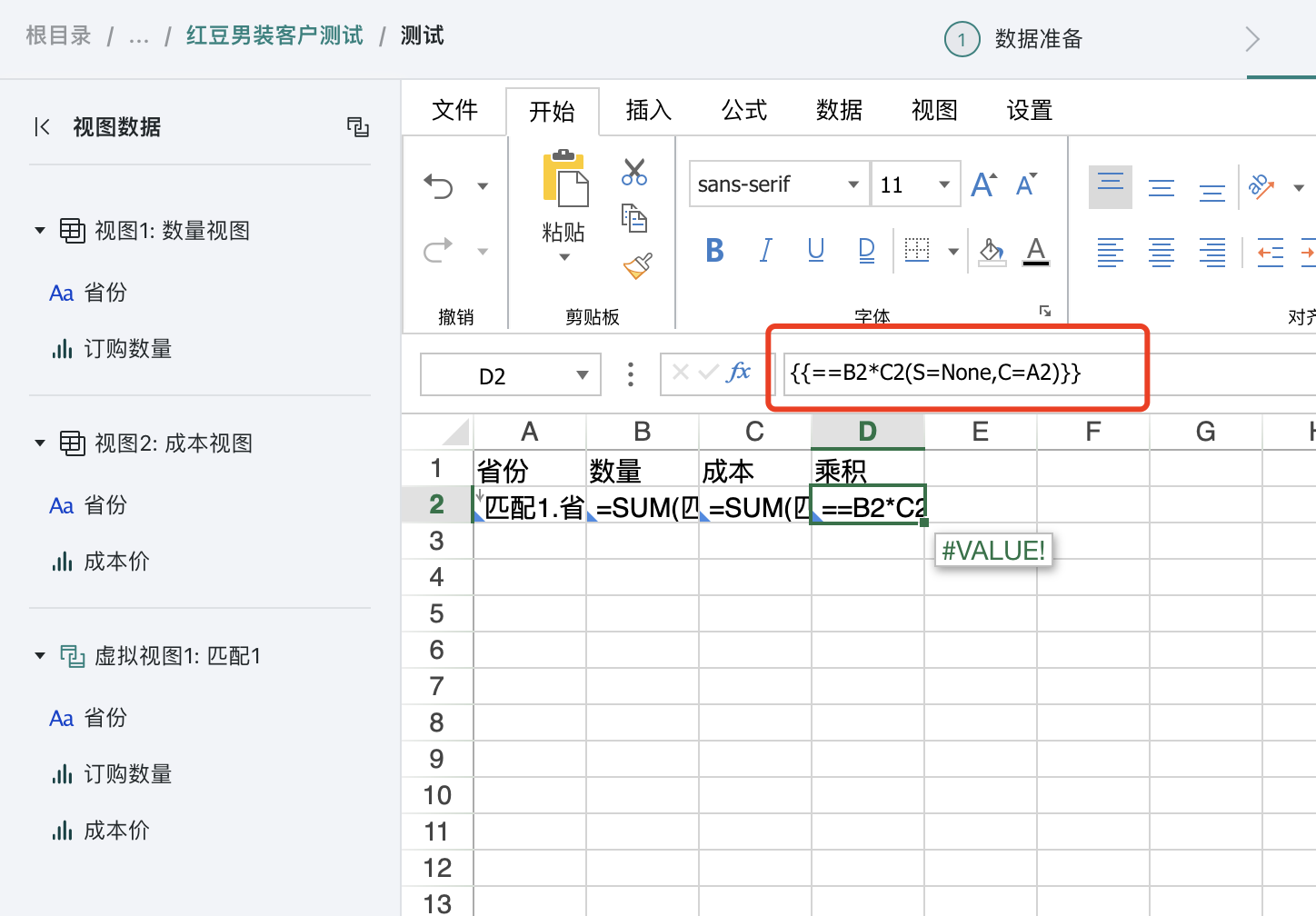This screenshot has height=916, width=1316.
Task: Switch to the 数据 ribbon tab
Action: click(839, 110)
